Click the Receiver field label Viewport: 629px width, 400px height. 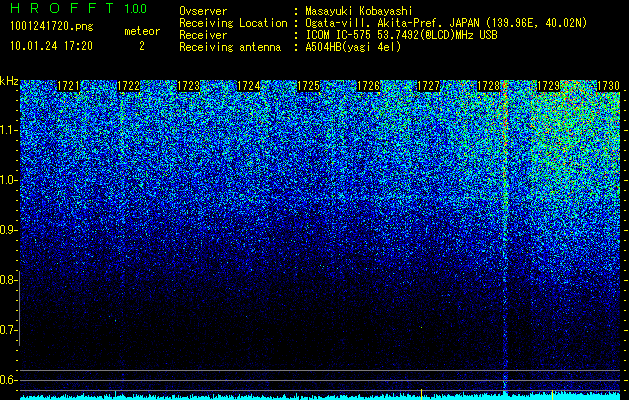pyautogui.click(x=203, y=35)
